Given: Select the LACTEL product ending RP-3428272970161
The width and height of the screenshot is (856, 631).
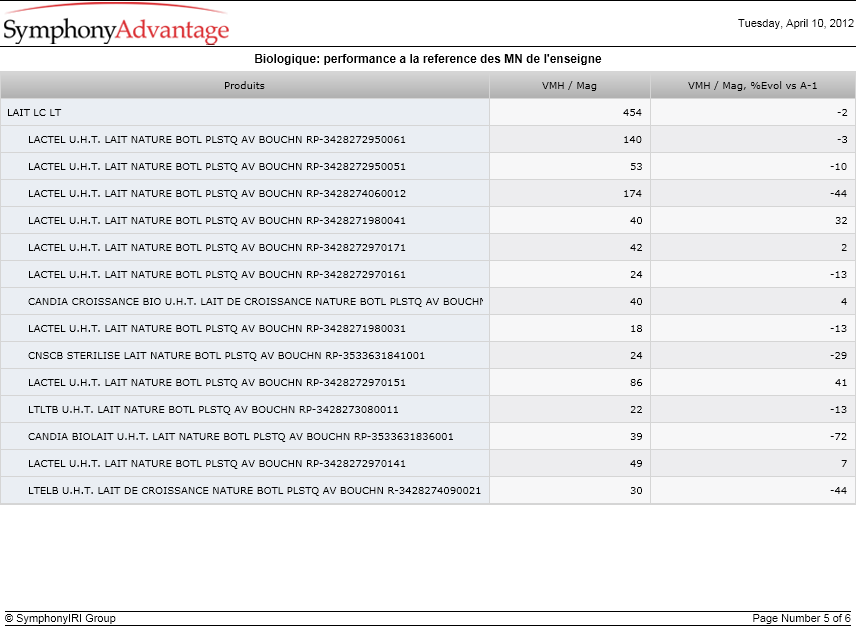Looking at the screenshot, I should [217, 275].
